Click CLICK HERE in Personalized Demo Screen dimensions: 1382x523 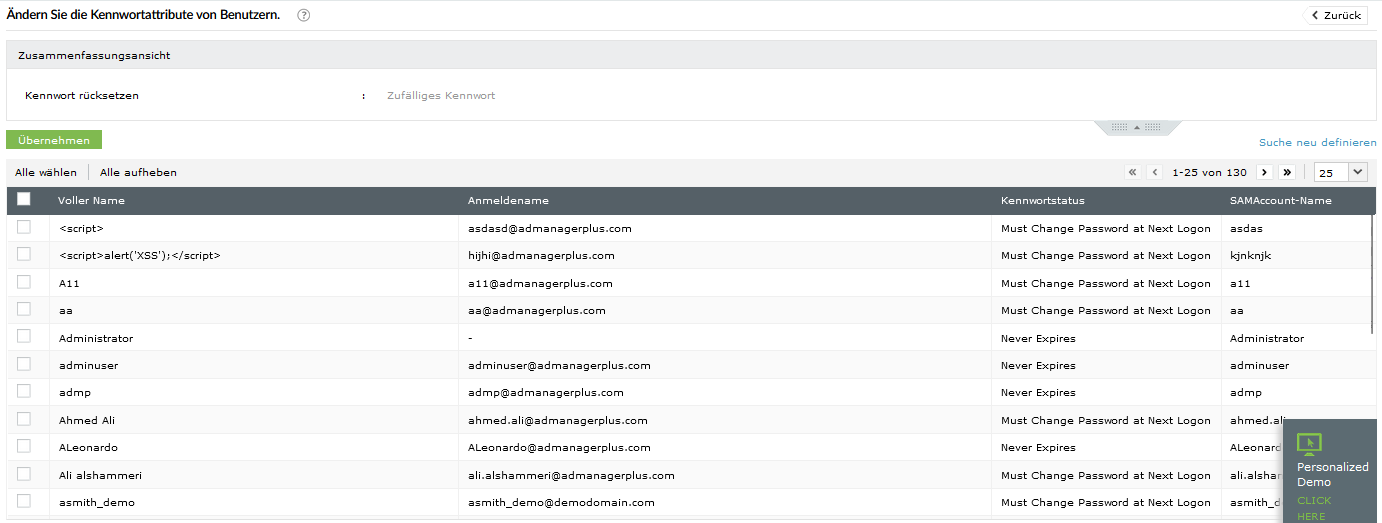pos(1314,508)
